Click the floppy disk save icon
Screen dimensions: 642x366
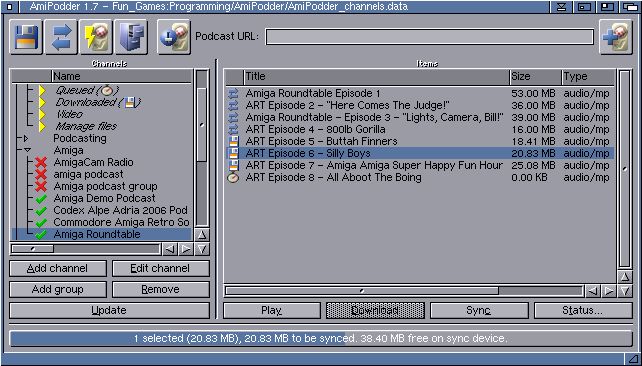[x=26, y=37]
